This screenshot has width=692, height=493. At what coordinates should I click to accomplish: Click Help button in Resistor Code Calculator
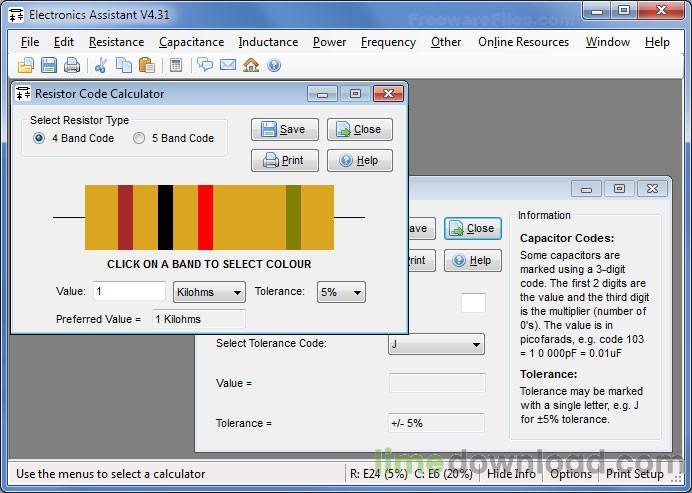point(360,160)
